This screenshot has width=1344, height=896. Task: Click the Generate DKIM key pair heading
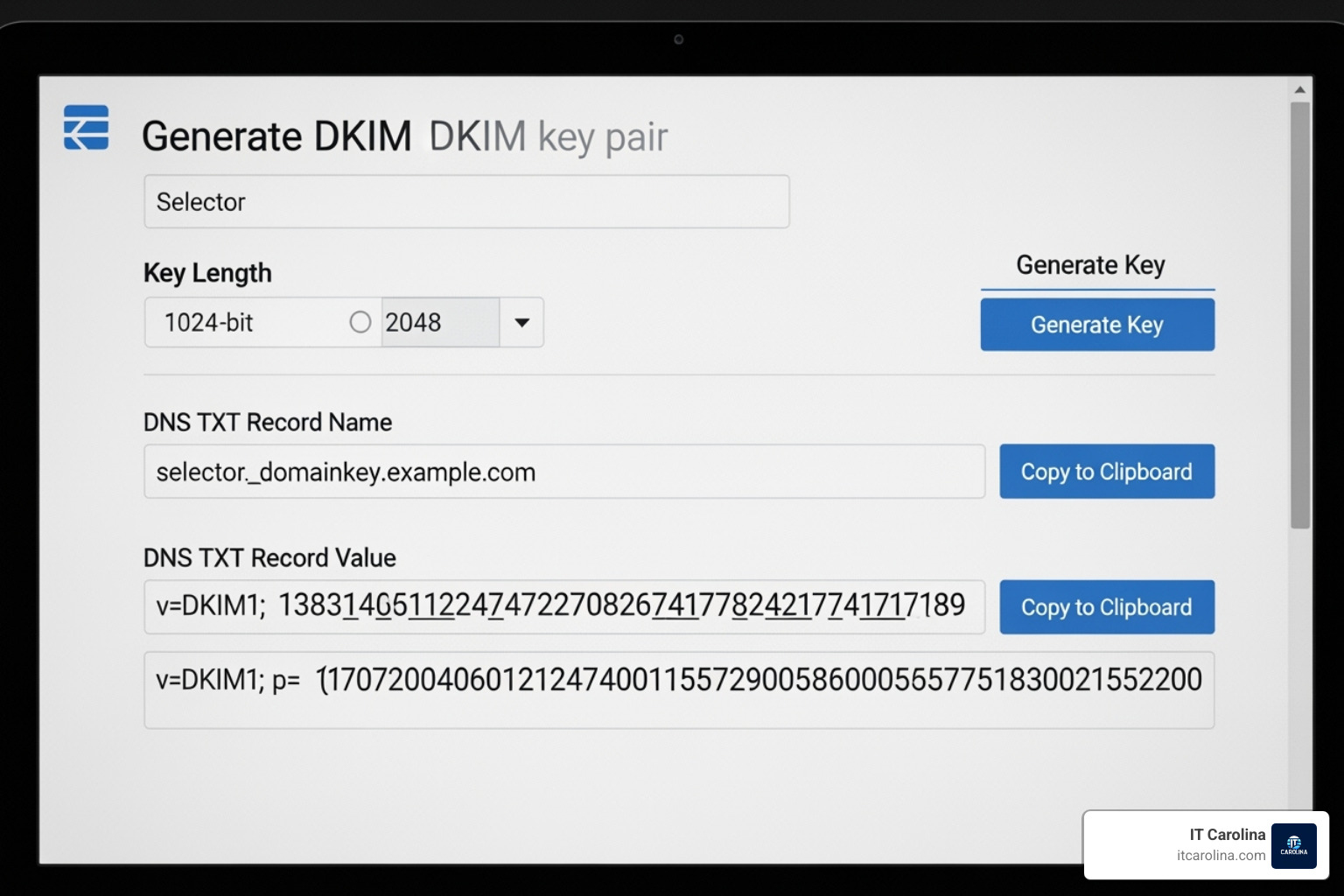[x=404, y=136]
